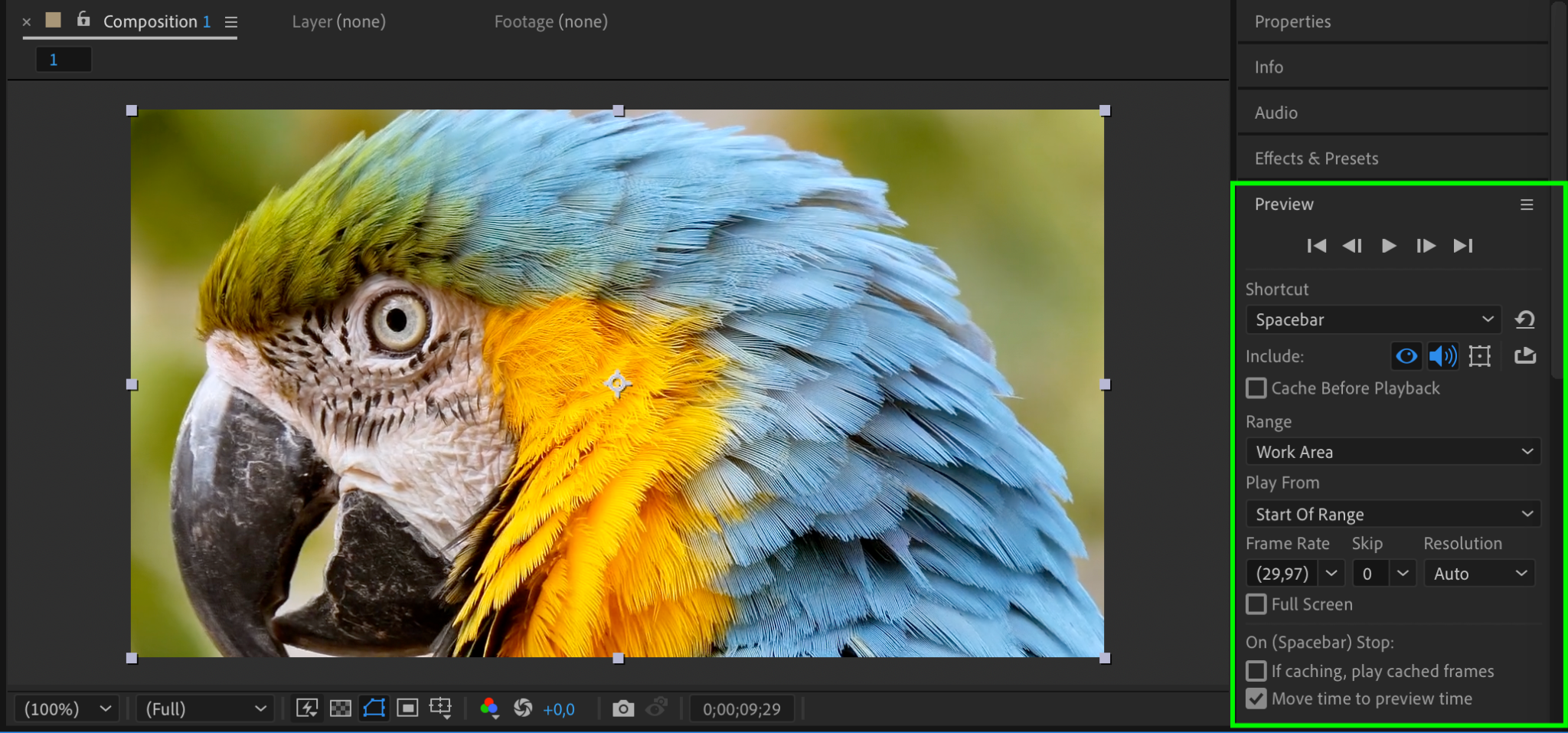Toggle mask and shape path visibility
This screenshot has height=733, width=1568.
[374, 708]
